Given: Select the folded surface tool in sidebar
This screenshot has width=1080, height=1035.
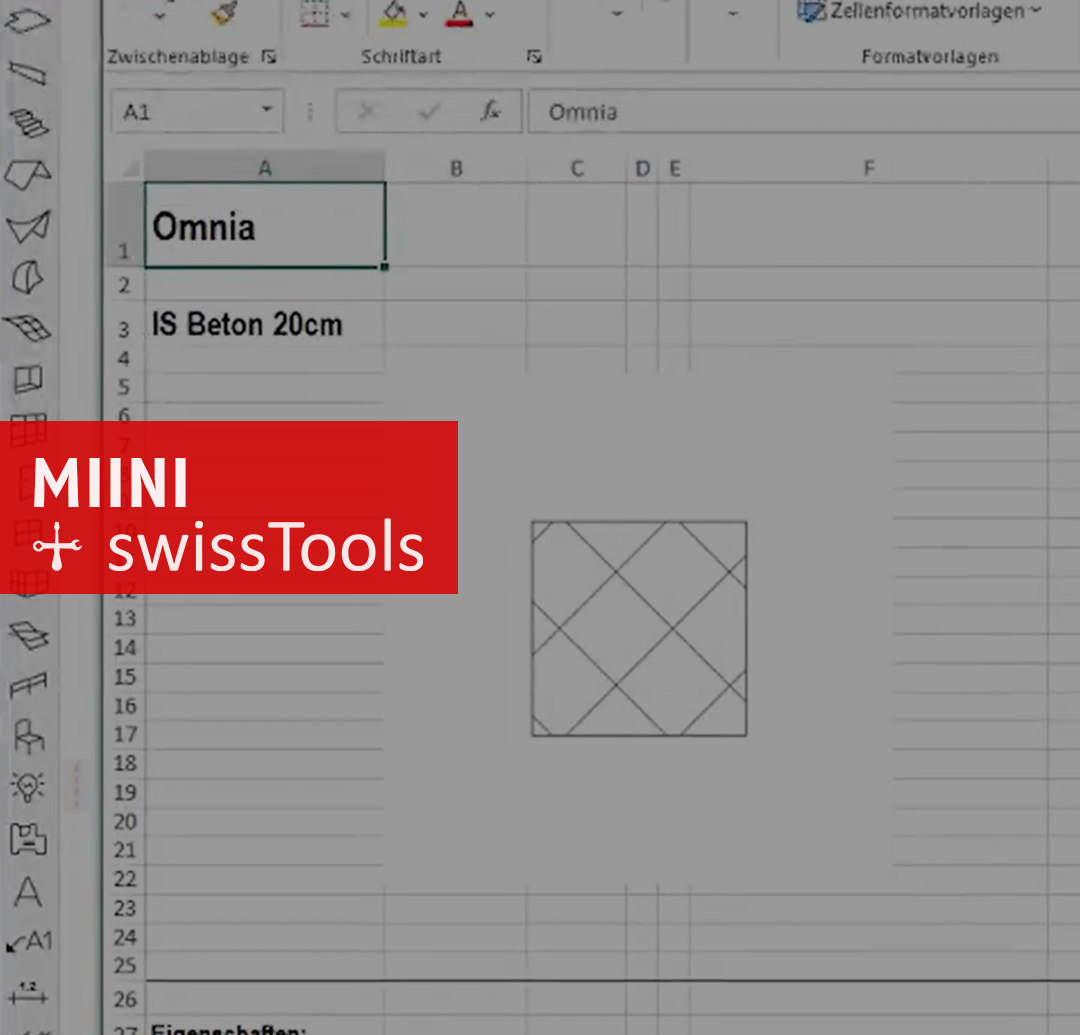Looking at the screenshot, I should (28, 226).
